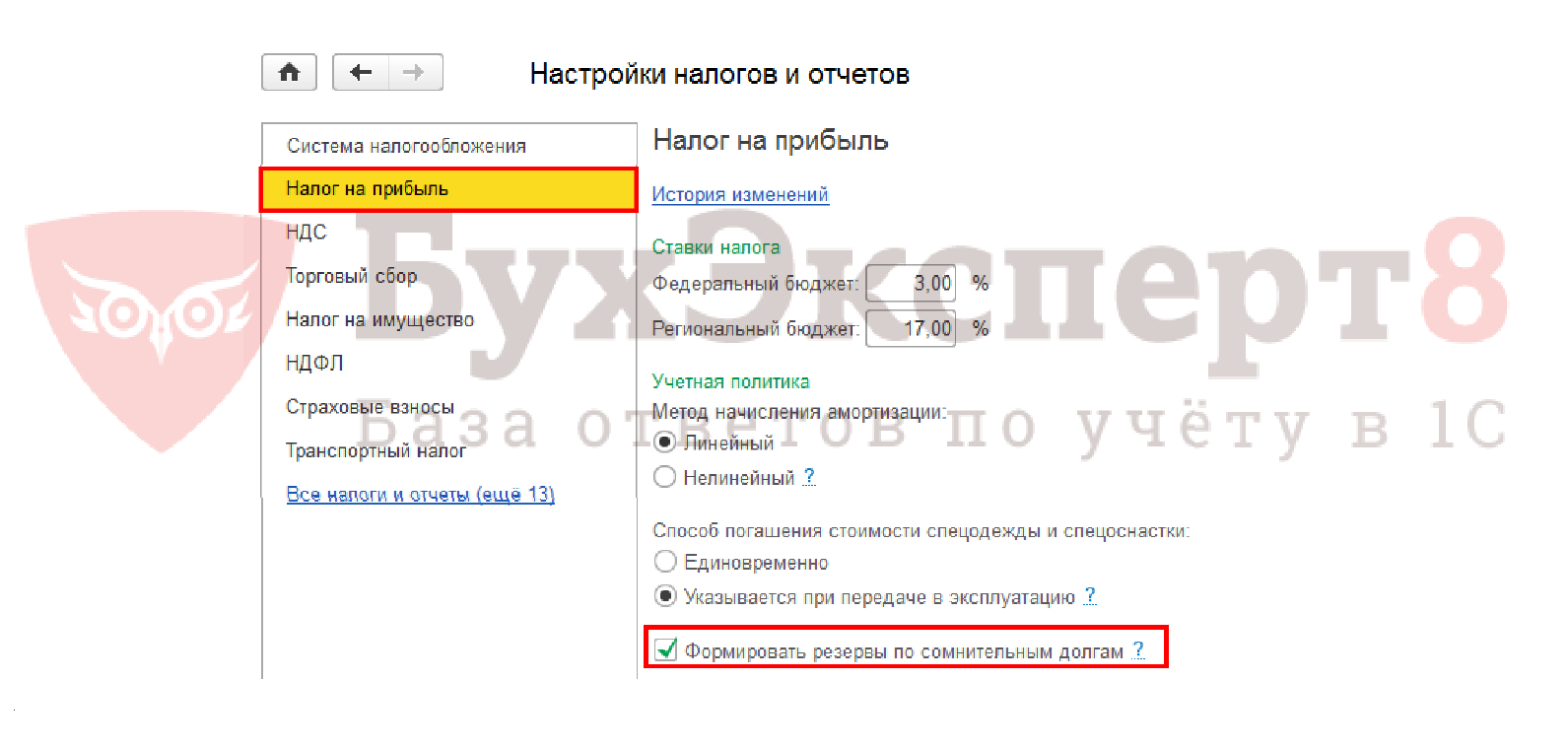Viewport: 1568px width, 749px height.
Task: Select Указывается при передаче в эксплуатацию
Action: pyautogui.click(x=665, y=596)
